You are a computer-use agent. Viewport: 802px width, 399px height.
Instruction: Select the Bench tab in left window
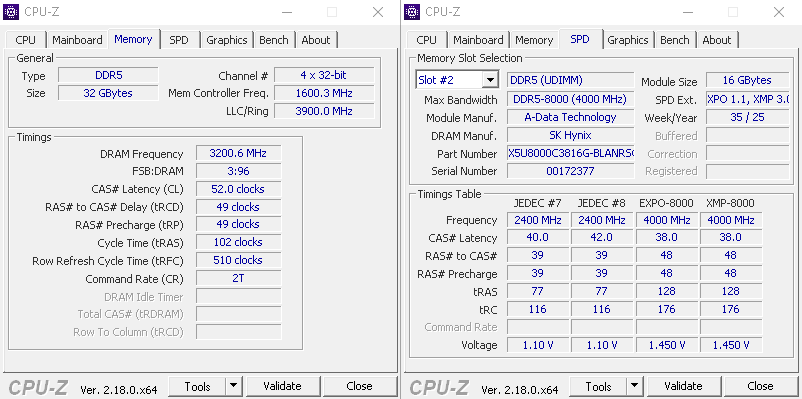[x=274, y=40]
